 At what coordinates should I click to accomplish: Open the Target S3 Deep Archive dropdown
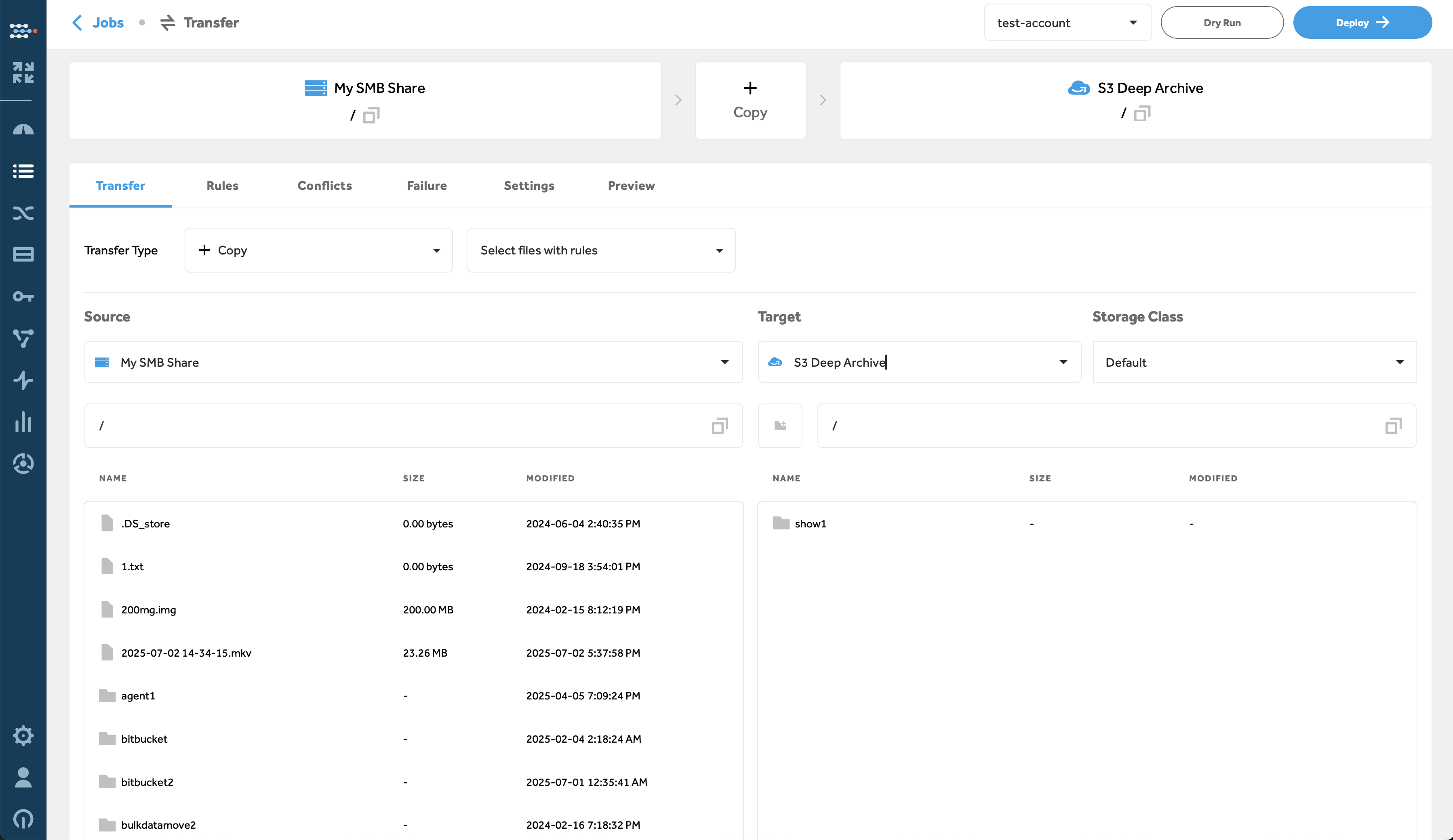(919, 362)
